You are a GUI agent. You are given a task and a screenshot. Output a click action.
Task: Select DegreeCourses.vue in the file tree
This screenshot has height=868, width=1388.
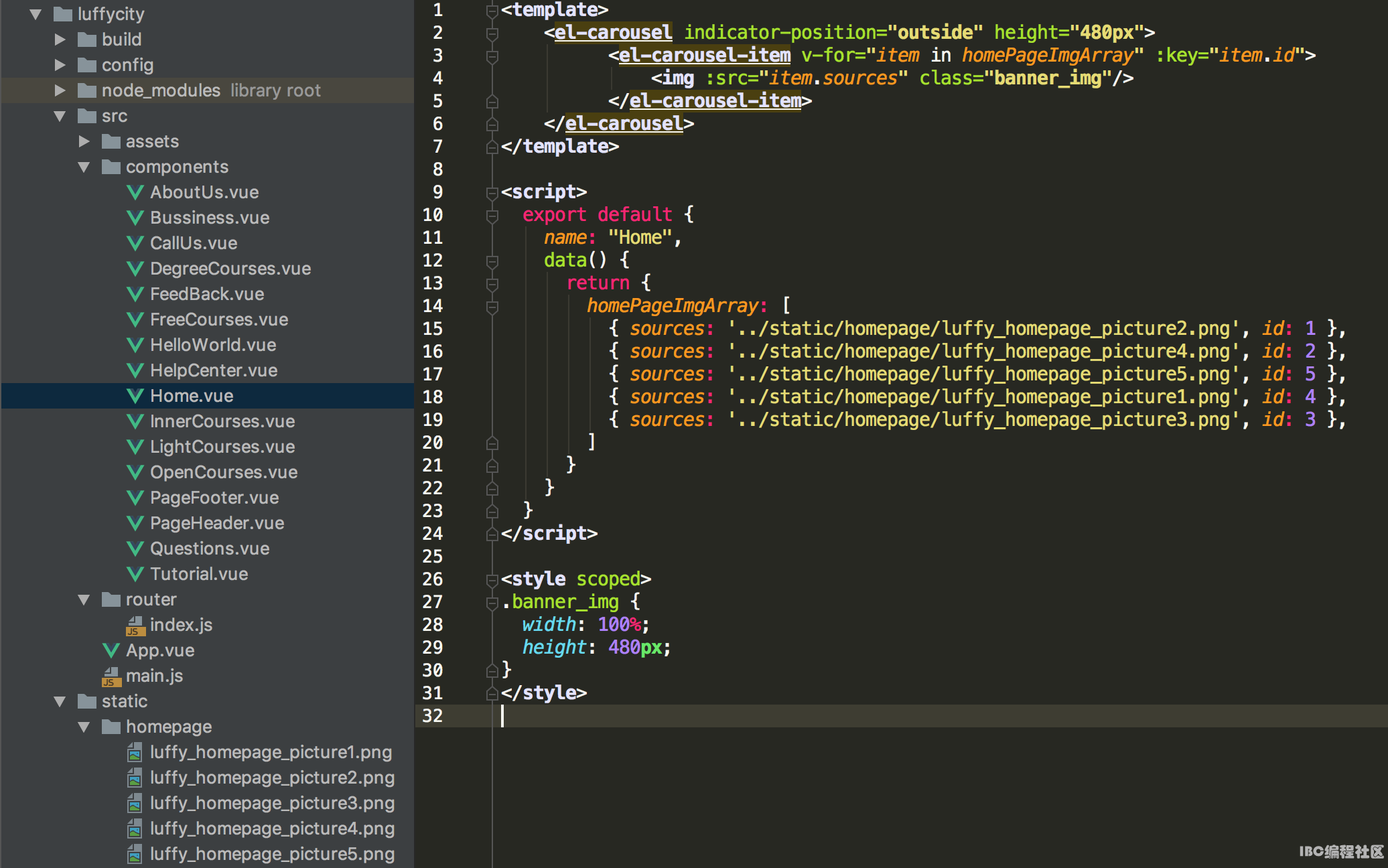230,269
